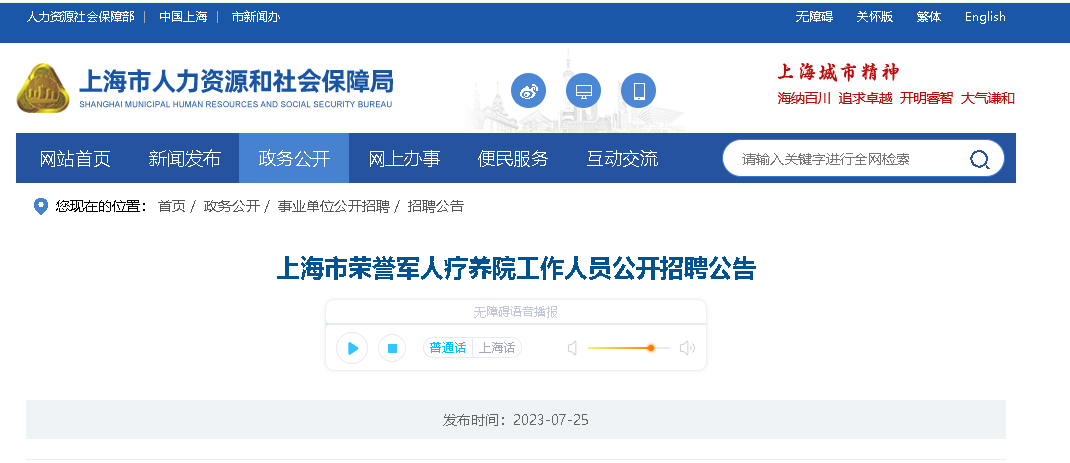
Task: Open 市新闻办 link
Action: (x=256, y=17)
